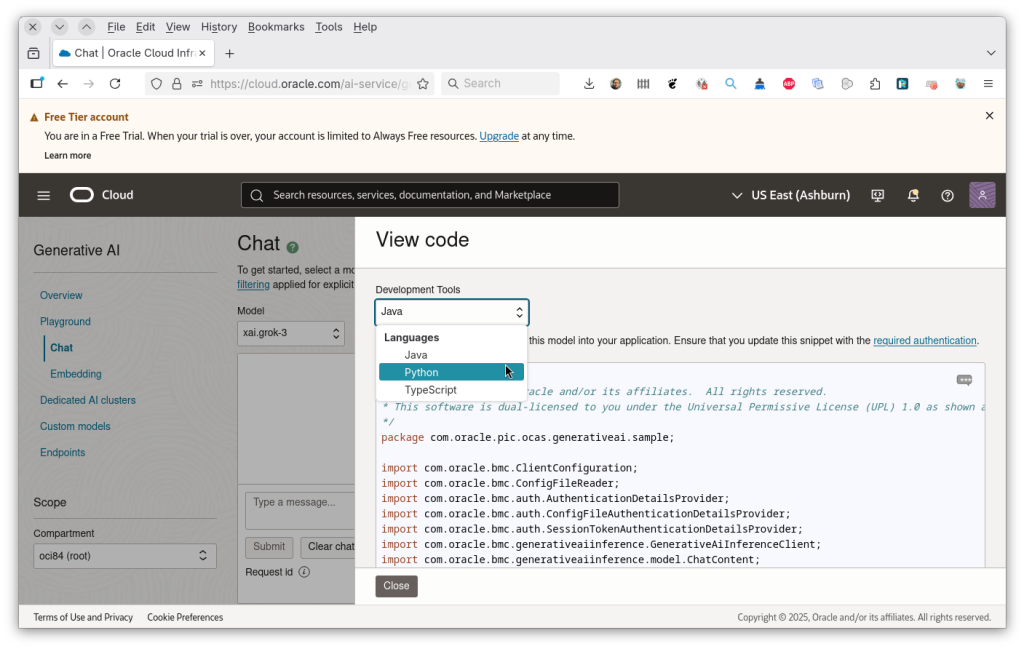The image size is (1024, 649).
Task: Open the announcements bell icon
Action: click(913, 195)
